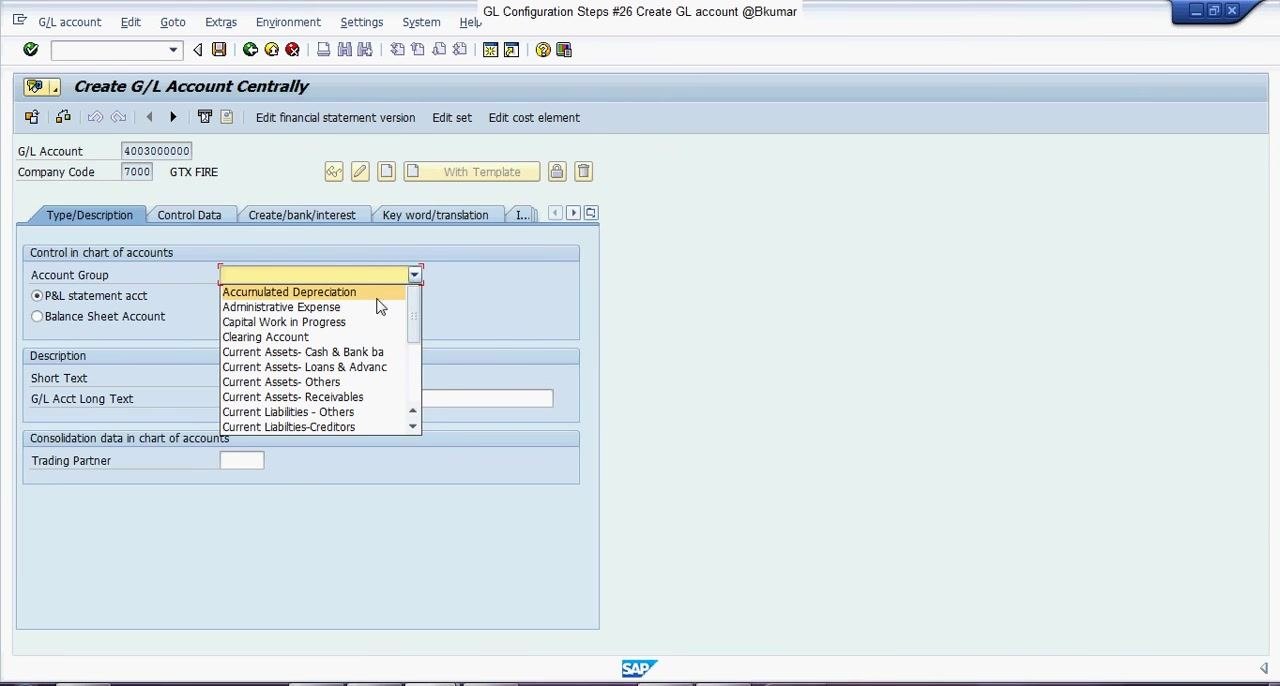
Task: Open the Account Group dropdown arrow
Action: (x=414, y=275)
